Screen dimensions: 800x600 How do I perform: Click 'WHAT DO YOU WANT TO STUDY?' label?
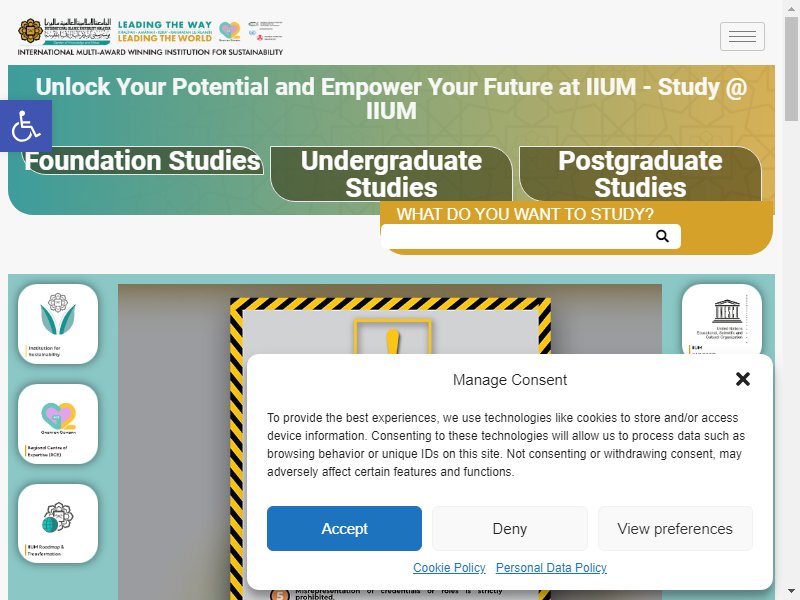point(525,214)
